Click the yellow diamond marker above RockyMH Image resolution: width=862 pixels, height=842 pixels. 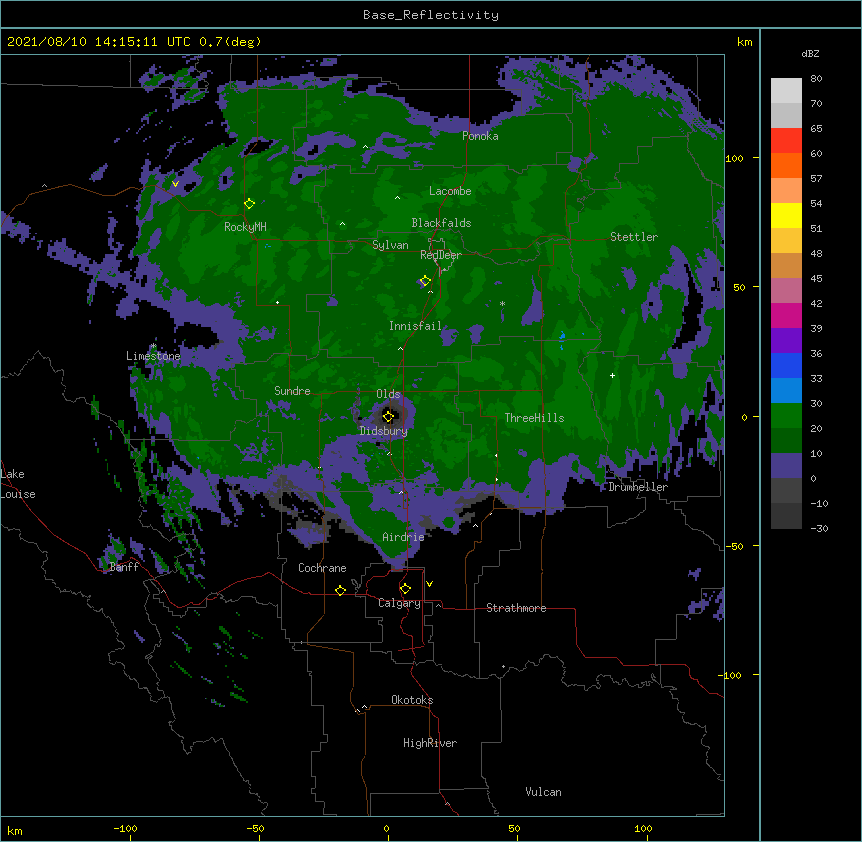pyautogui.click(x=250, y=204)
